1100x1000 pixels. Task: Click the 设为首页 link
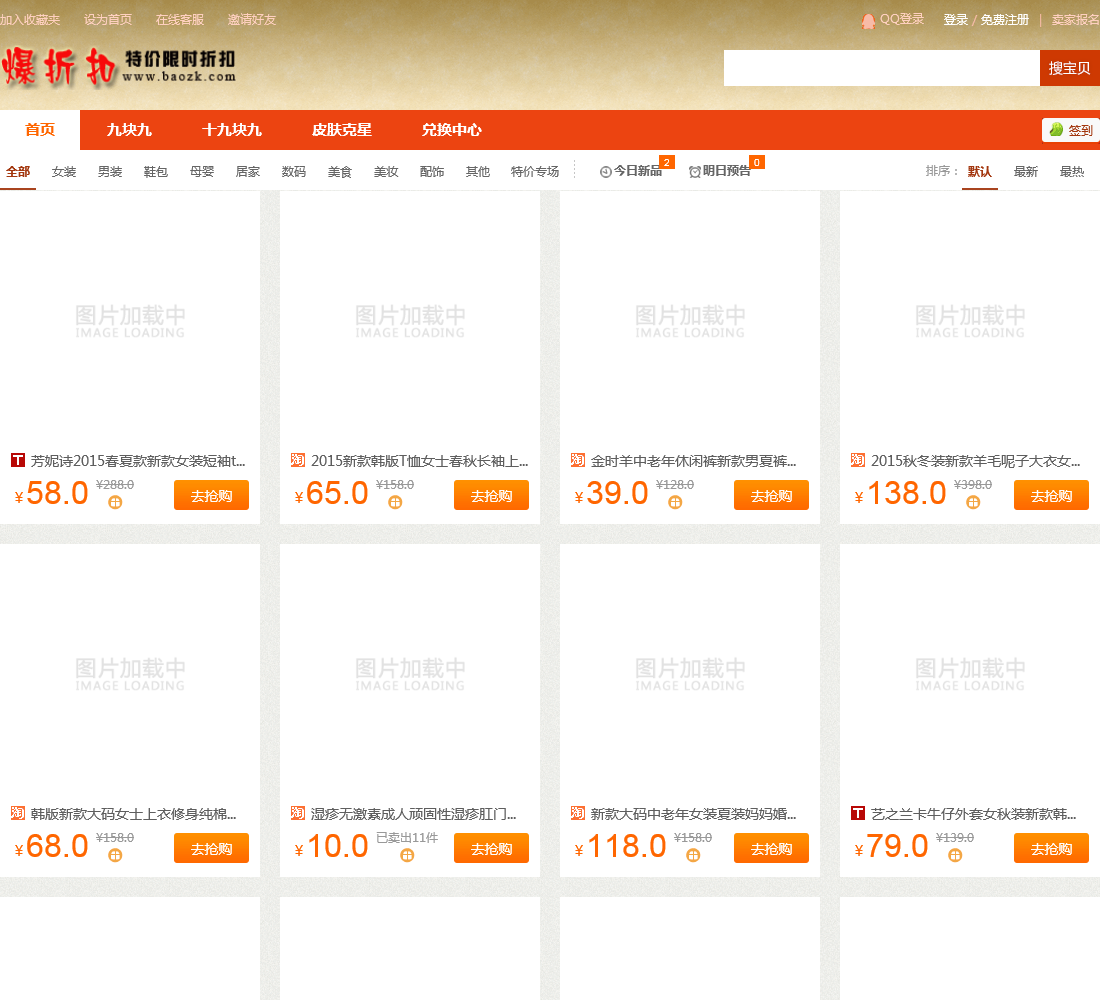[x=108, y=20]
